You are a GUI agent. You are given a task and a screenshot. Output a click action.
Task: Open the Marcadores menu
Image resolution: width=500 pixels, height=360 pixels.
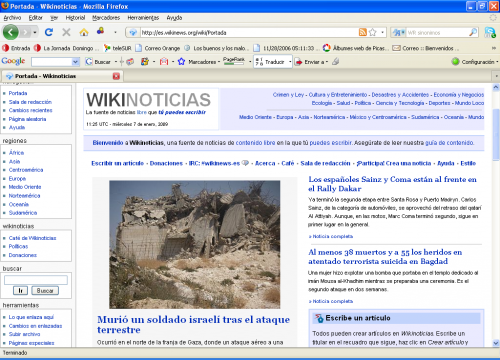tap(106, 18)
